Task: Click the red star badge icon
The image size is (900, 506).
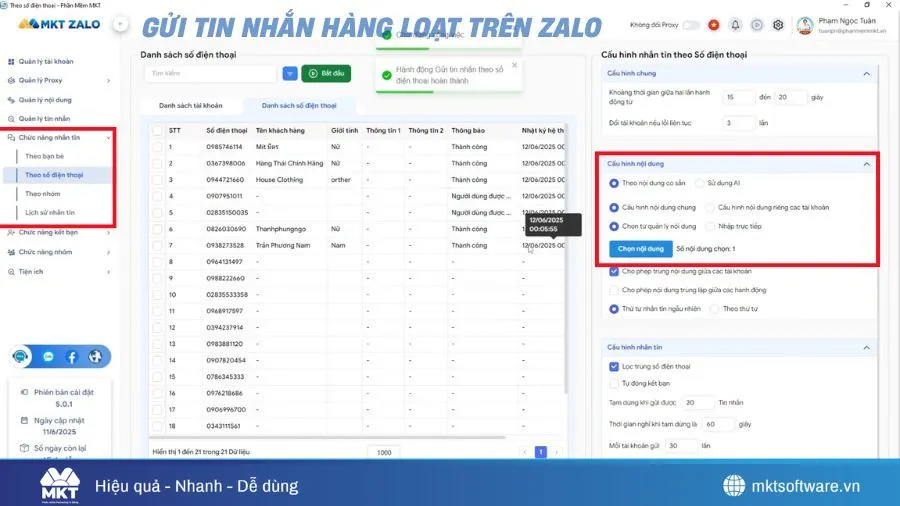Action: [x=713, y=25]
